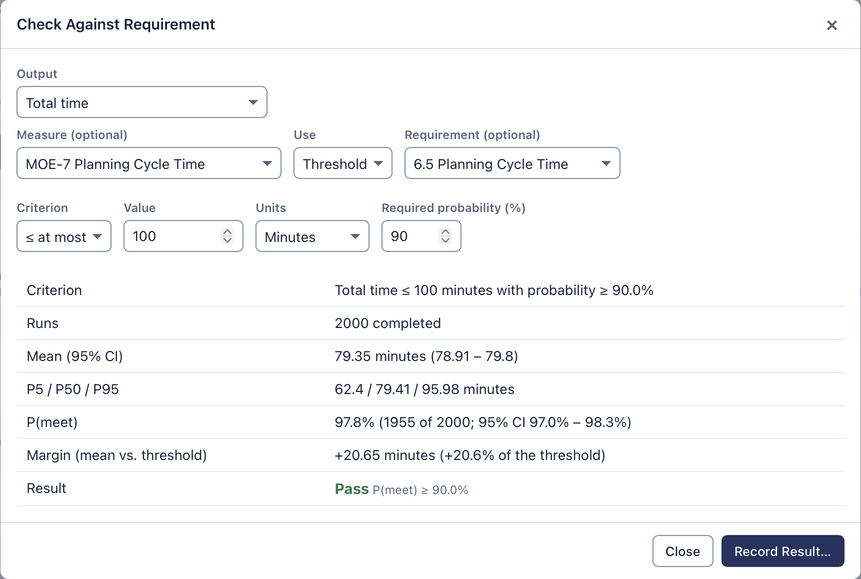
Task: Click the 'P(meet)' row label
Action: (x=52, y=422)
